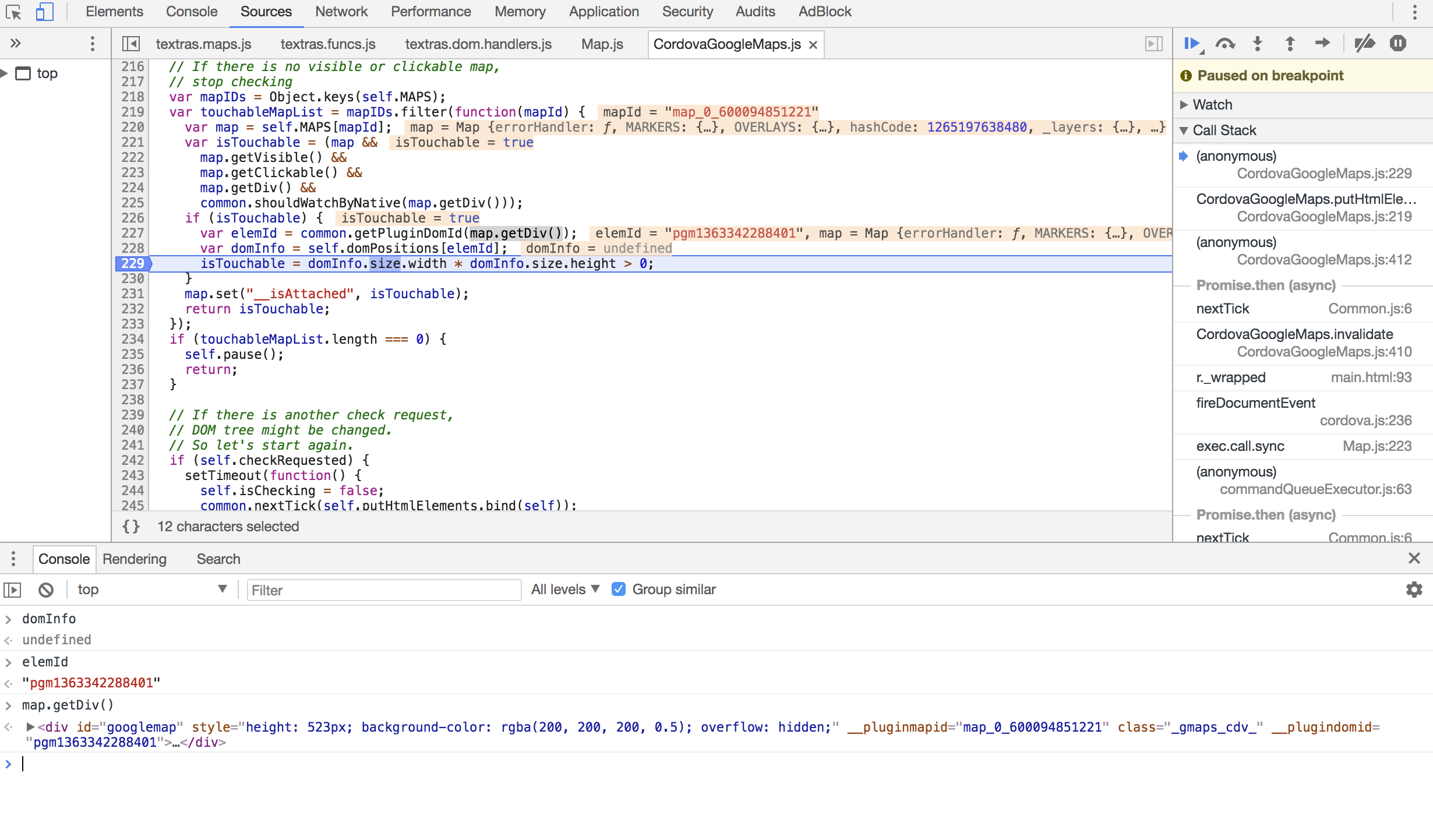Screen dimensions: 1433x840
Task: Open console settings with the gear icon
Action: click(x=1414, y=590)
